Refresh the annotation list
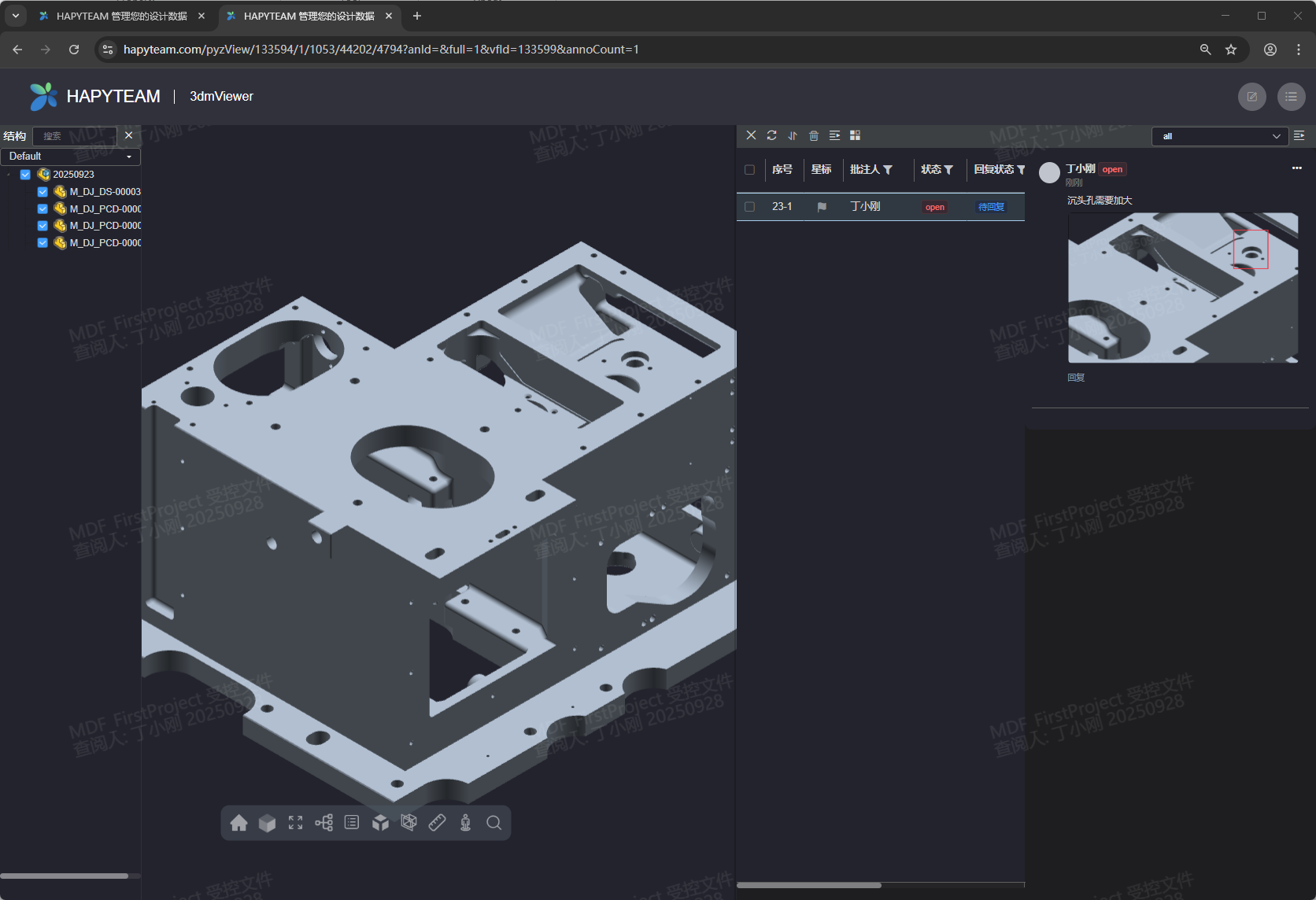This screenshot has height=900, width=1316. point(771,135)
